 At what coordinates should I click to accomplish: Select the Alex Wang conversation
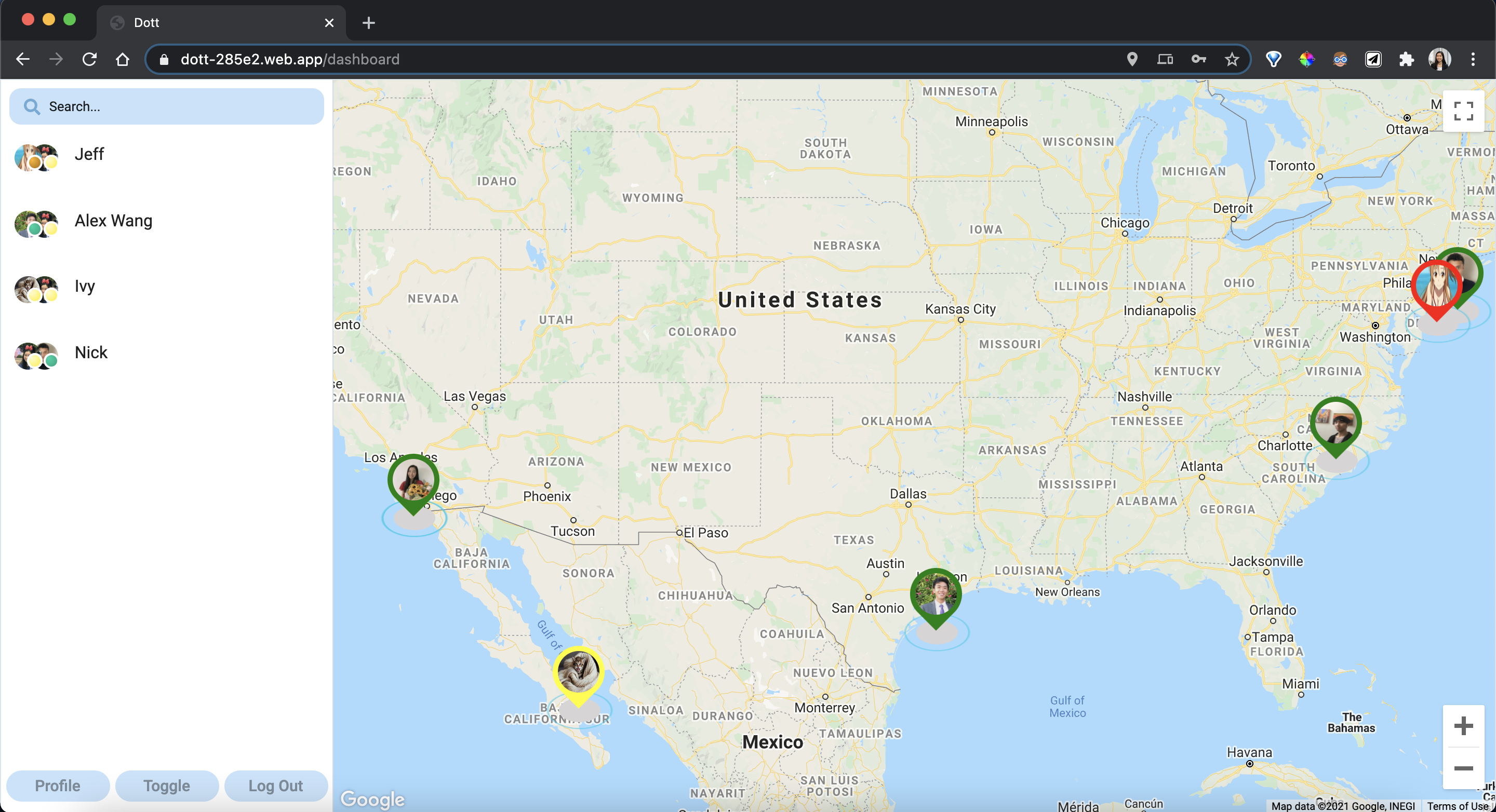click(x=113, y=221)
